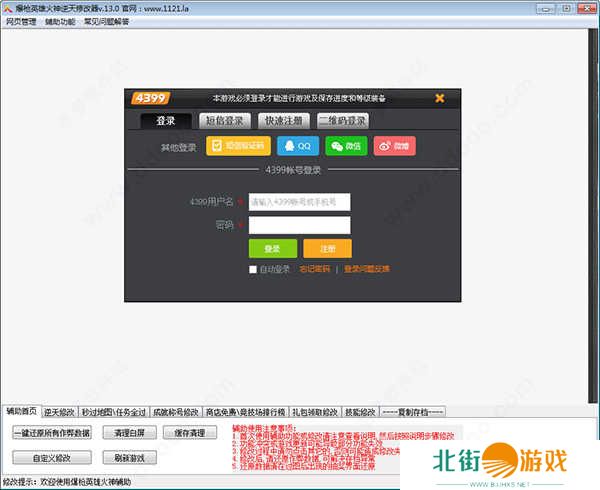Enable the auto login (自动登录) checkbox

[x=253, y=269]
